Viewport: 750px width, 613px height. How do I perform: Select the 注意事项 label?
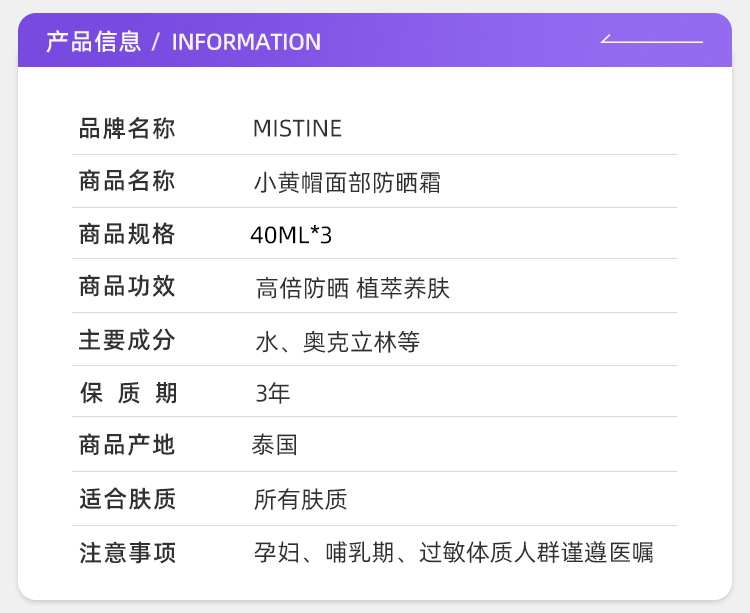pos(127,552)
